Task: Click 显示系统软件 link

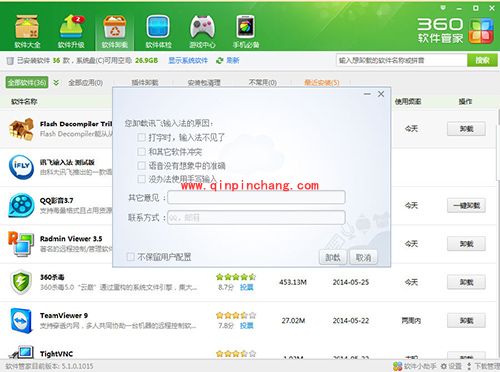Action: tap(188, 60)
